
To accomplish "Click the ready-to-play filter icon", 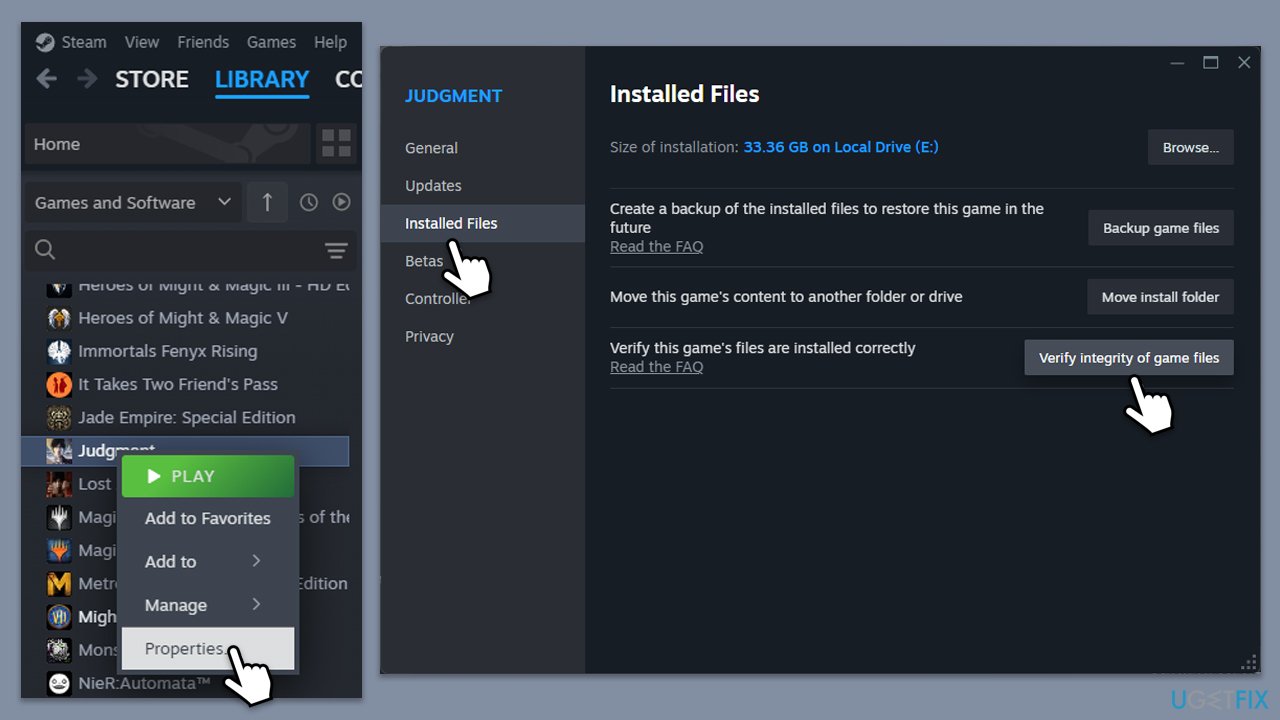I will point(341,202).
